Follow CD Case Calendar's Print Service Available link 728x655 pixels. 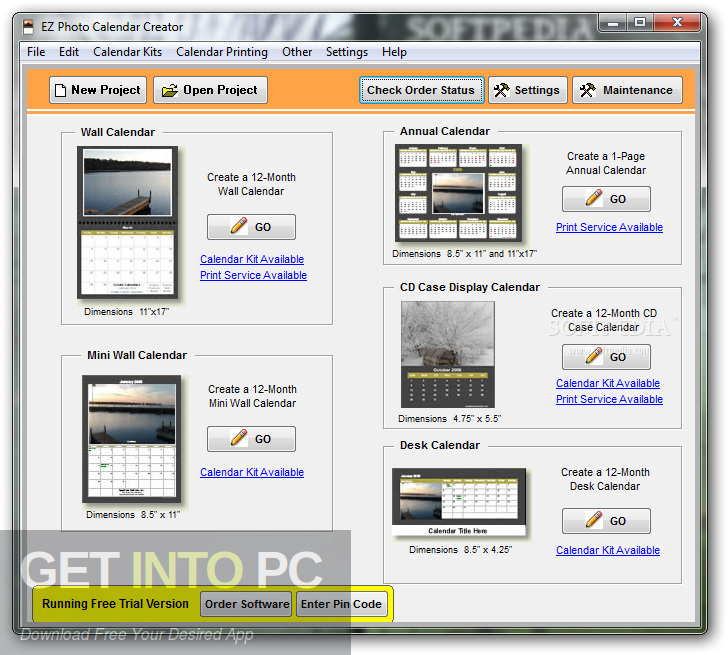pyautogui.click(x=610, y=399)
